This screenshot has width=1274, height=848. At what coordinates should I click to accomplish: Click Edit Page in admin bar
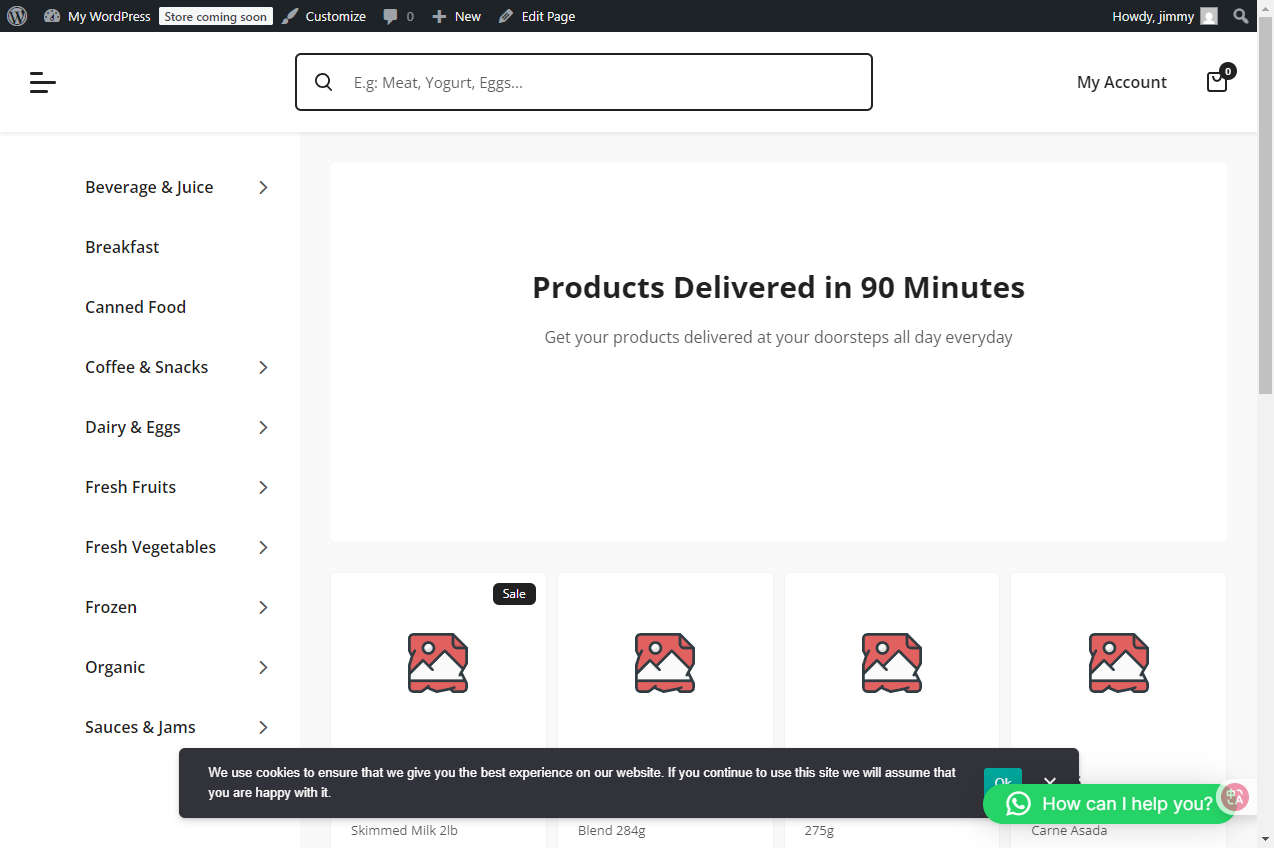tap(537, 16)
